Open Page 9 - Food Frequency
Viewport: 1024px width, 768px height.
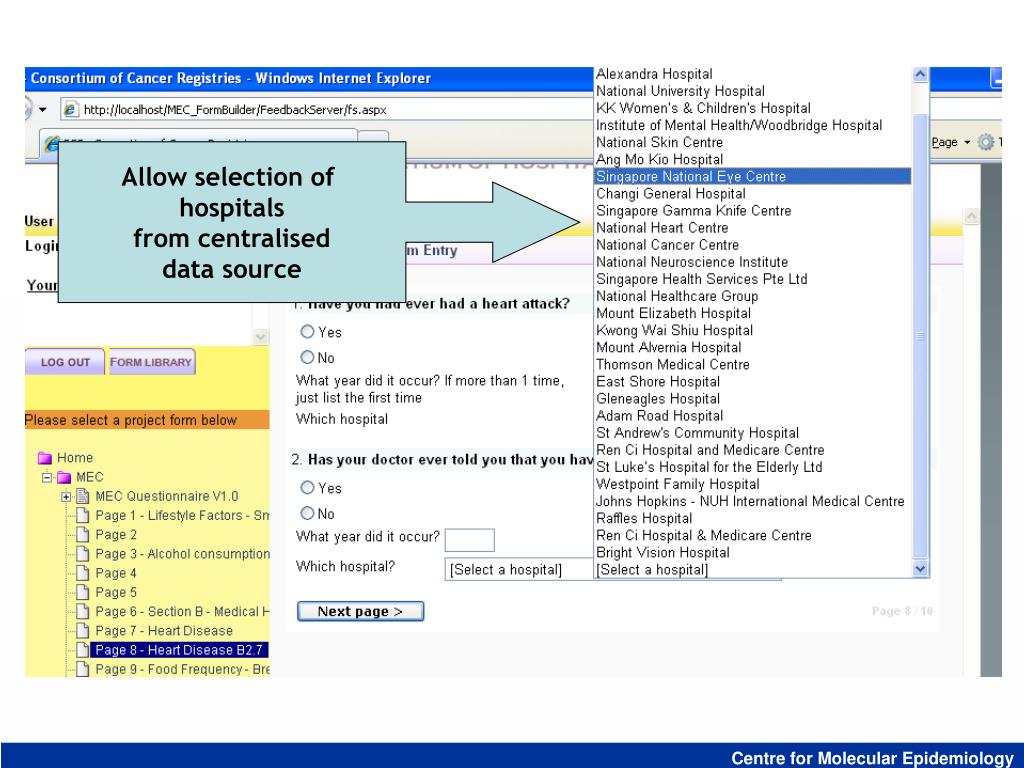point(182,669)
